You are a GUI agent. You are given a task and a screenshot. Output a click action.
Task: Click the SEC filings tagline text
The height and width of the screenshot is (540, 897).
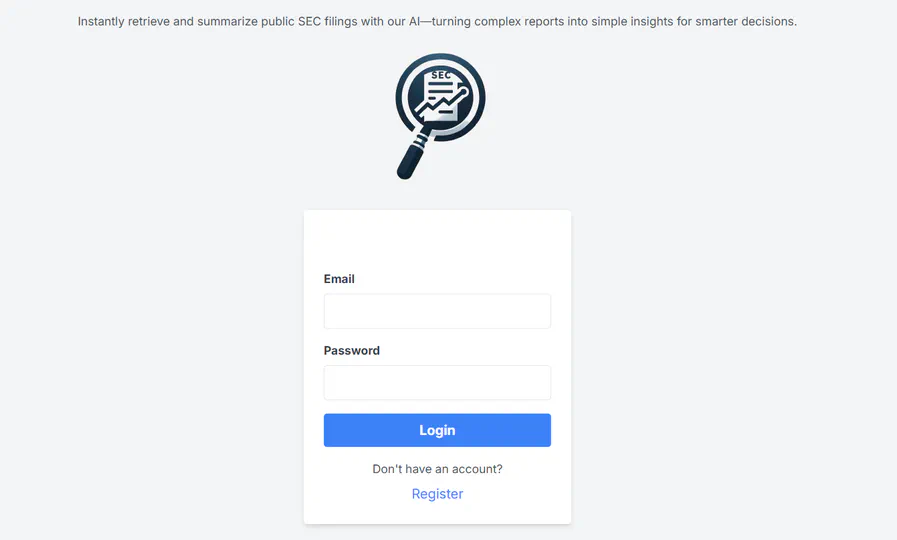pos(437,22)
